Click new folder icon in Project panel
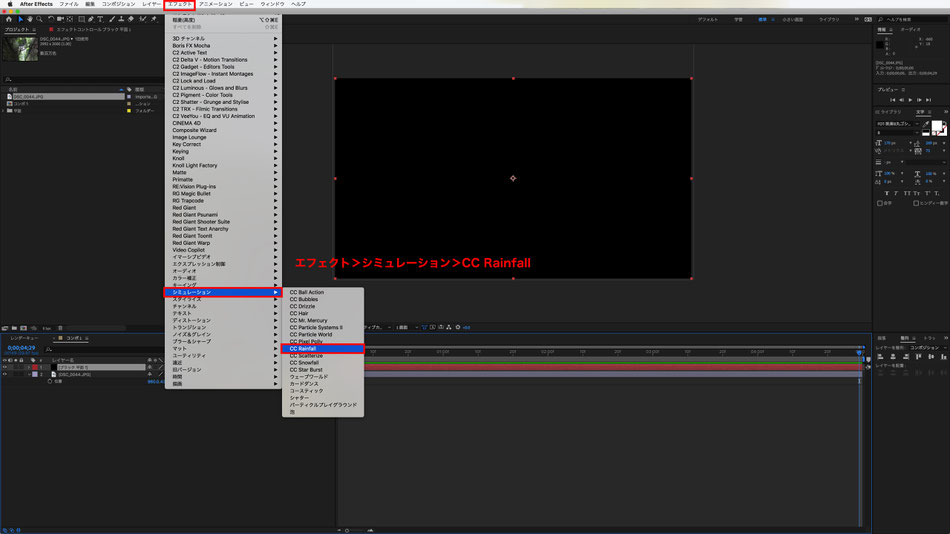 [x=14, y=328]
